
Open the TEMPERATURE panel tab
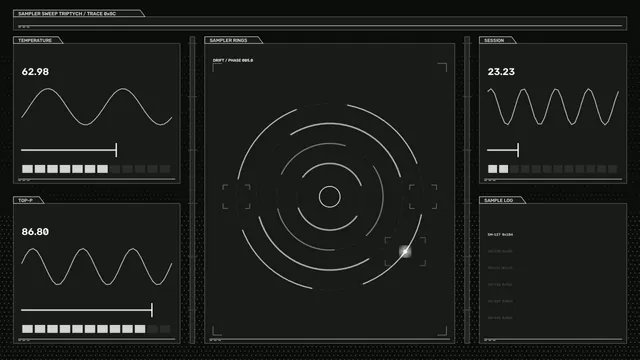[38, 40]
